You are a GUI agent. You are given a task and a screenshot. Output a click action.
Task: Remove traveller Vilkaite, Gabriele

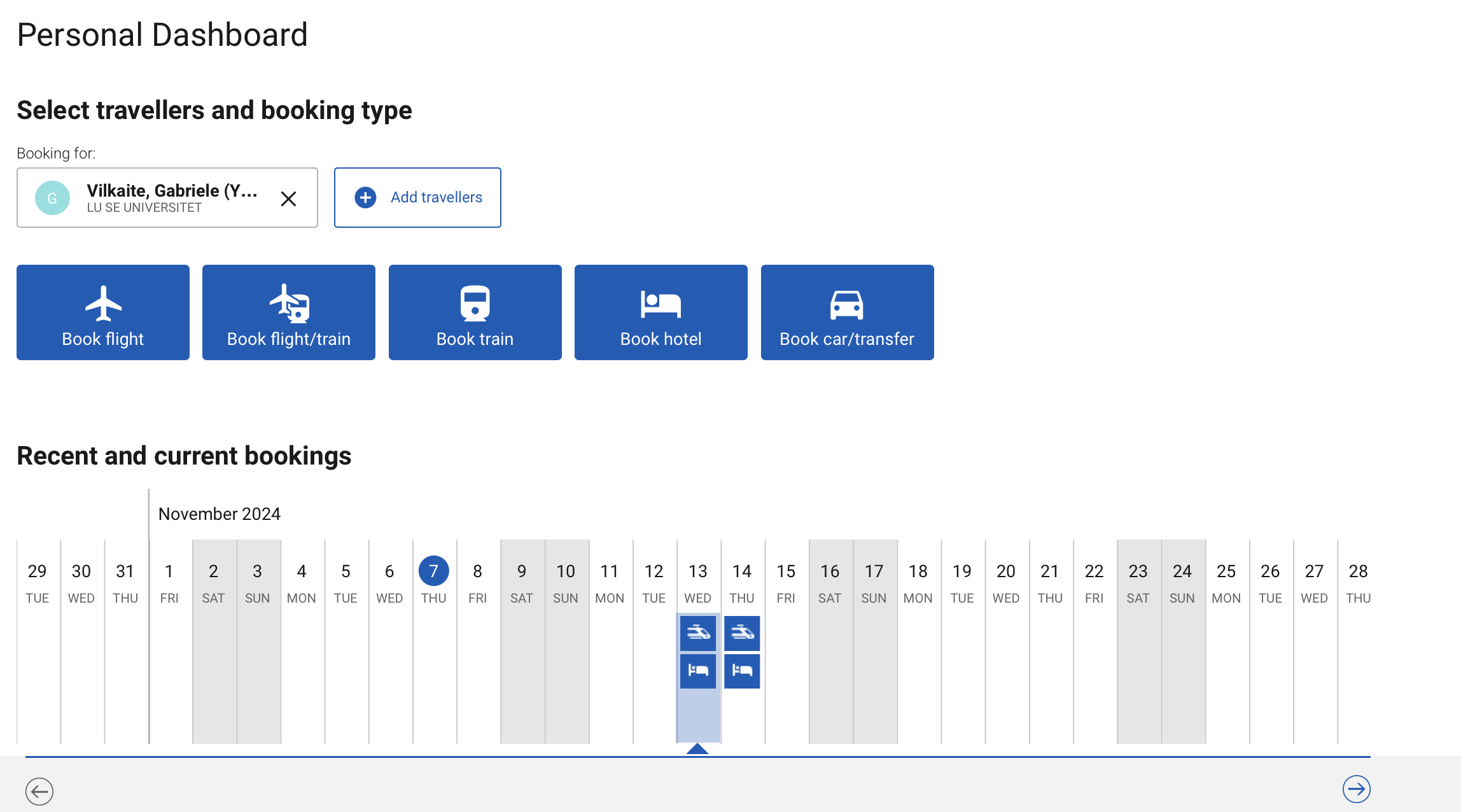pyautogui.click(x=288, y=199)
